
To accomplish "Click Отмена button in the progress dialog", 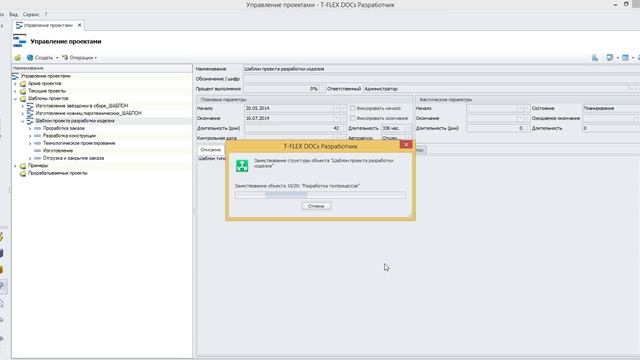I will click(x=316, y=206).
